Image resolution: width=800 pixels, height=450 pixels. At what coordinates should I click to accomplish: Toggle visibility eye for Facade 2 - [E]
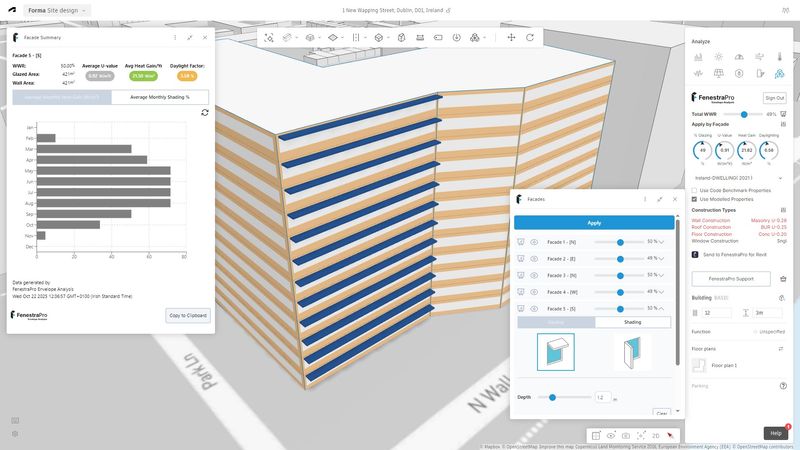(534, 258)
